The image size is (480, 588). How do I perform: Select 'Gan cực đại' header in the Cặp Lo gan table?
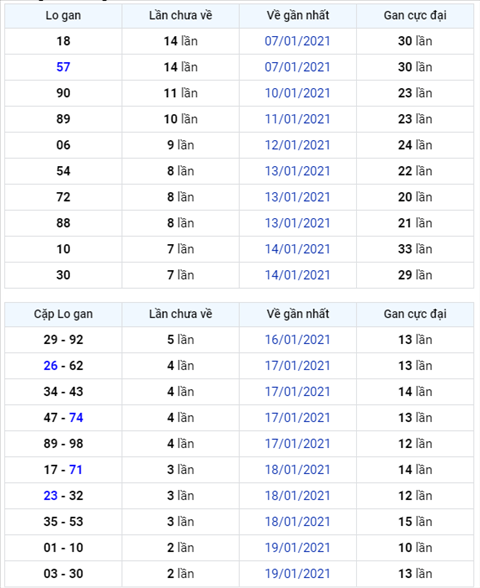pyautogui.click(x=415, y=314)
